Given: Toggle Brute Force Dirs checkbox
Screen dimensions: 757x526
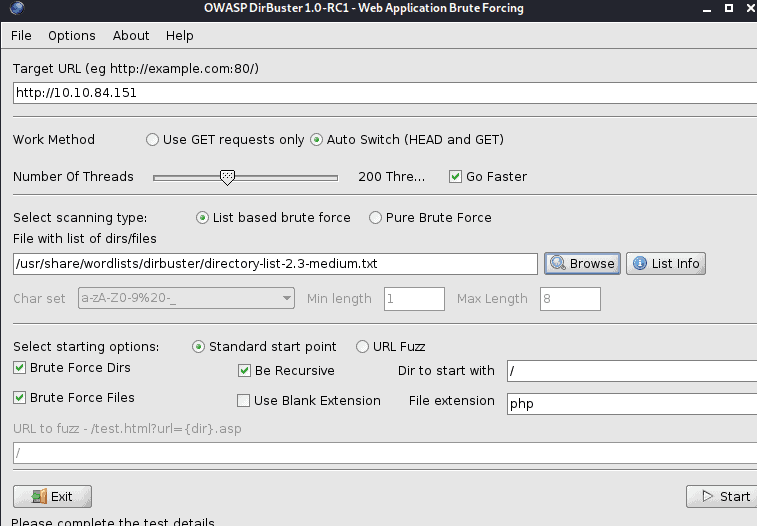Looking at the screenshot, I should pyautogui.click(x=19, y=368).
